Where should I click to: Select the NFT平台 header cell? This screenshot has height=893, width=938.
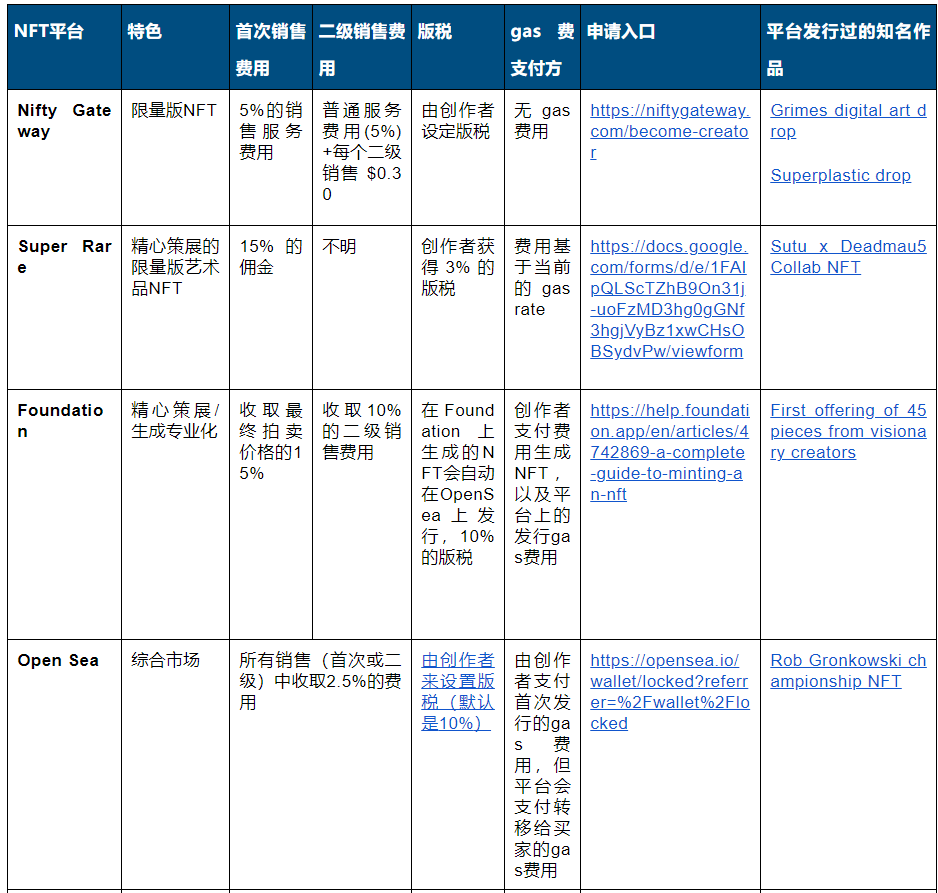point(65,47)
